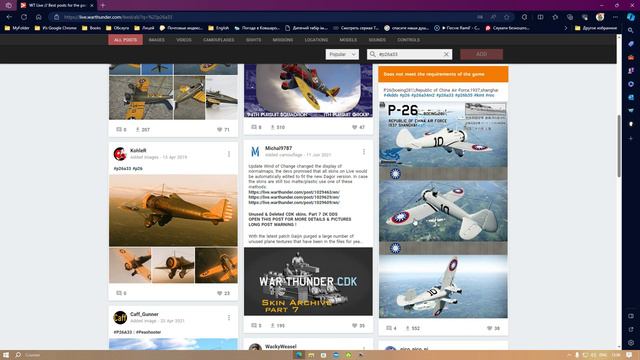Image resolution: width=640 pixels, height=360 pixels.
Task: Click the page vertical scrollbar thumb
Action: click(x=619, y=146)
